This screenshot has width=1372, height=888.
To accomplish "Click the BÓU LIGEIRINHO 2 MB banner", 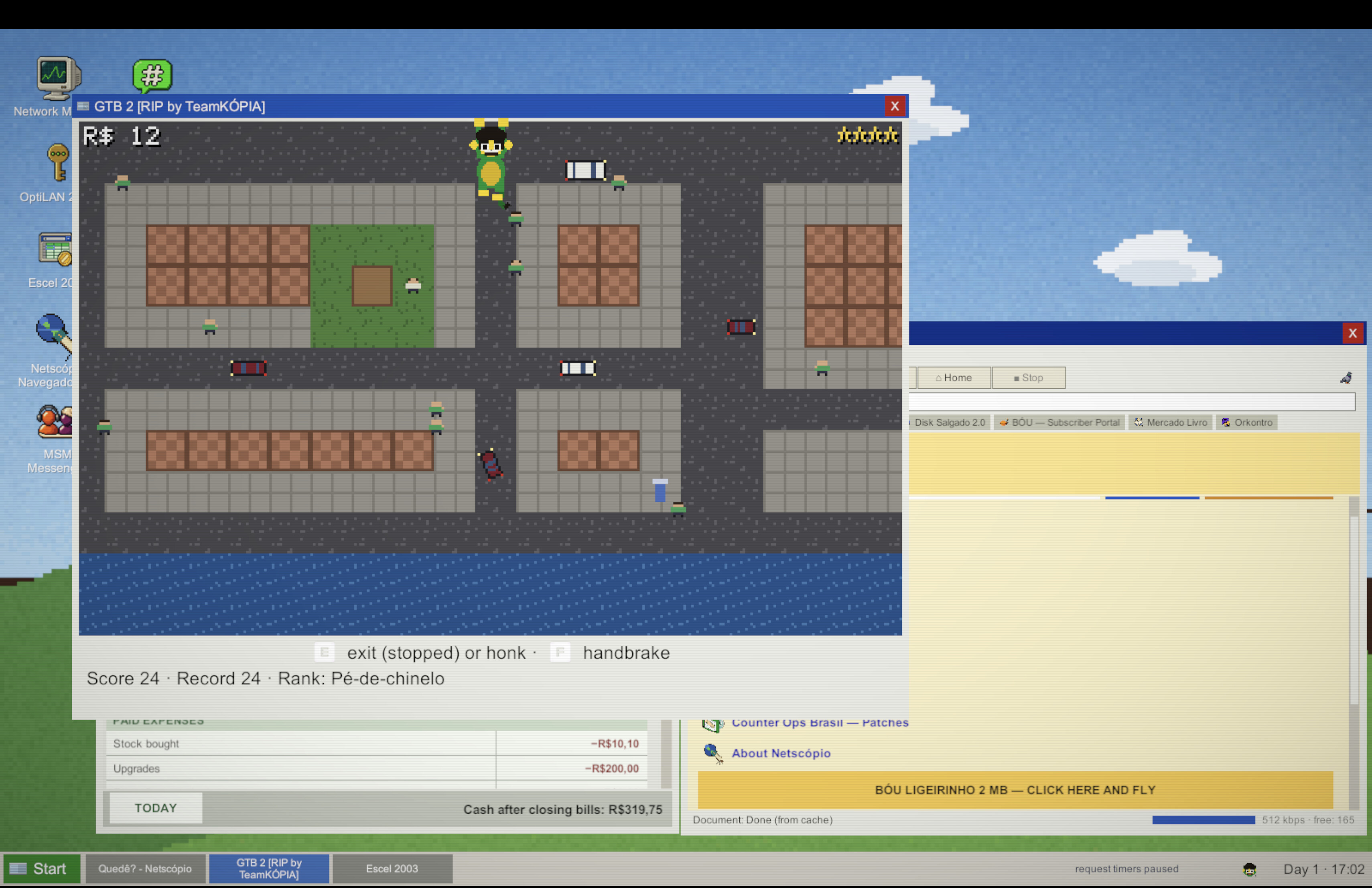I will tap(1015, 790).
